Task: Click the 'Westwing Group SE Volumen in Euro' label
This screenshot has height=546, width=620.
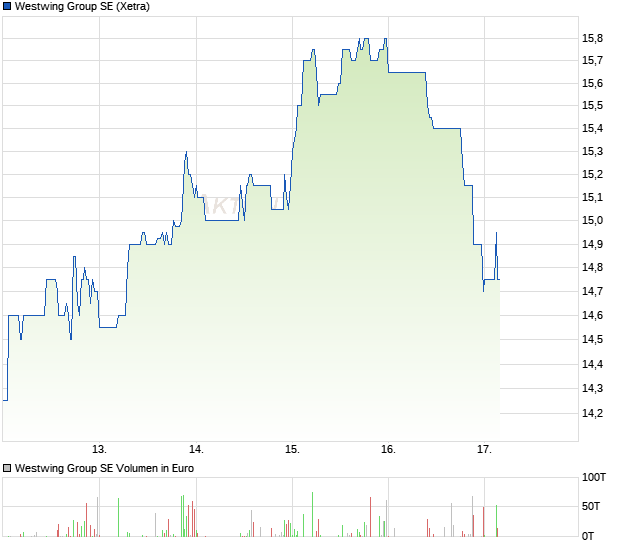Action: tap(104, 468)
